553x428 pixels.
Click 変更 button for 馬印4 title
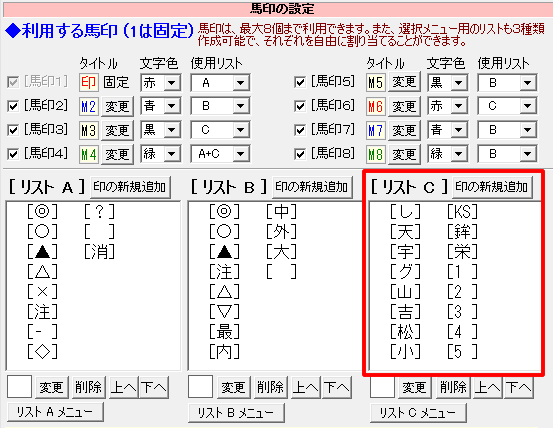click(x=117, y=154)
